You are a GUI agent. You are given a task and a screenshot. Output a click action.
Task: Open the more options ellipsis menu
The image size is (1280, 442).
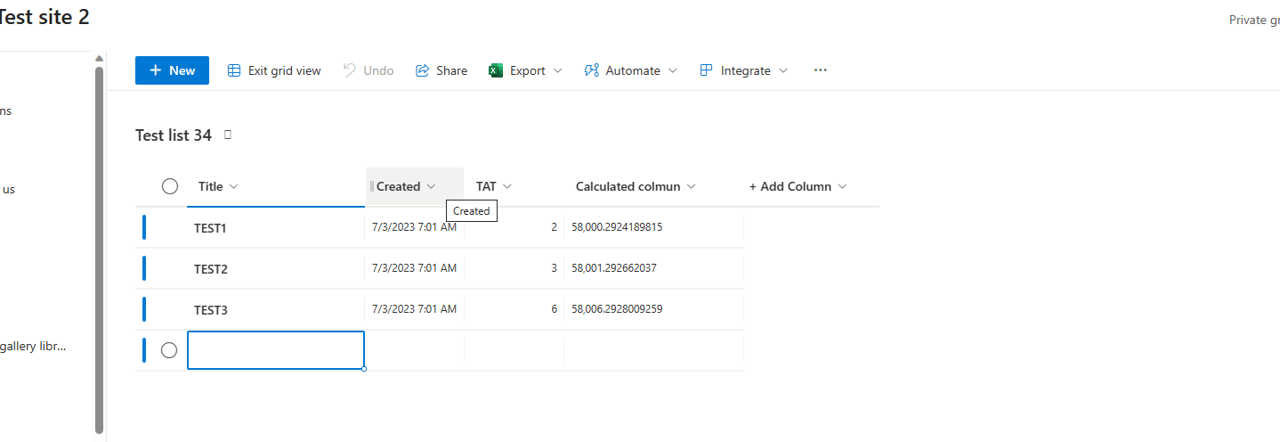(x=820, y=71)
